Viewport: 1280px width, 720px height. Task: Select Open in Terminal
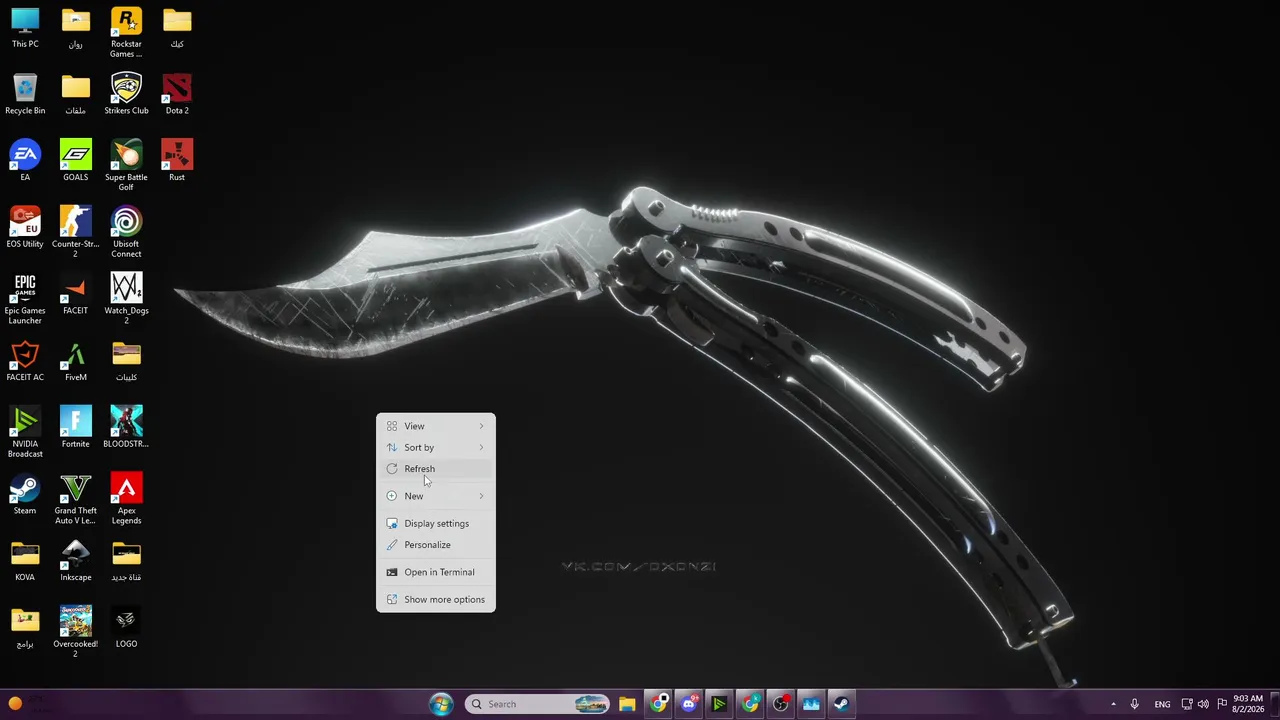coord(435,572)
